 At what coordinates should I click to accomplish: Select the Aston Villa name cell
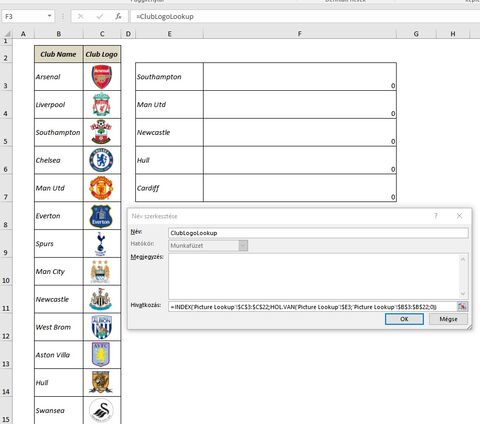pyautogui.click(x=58, y=355)
